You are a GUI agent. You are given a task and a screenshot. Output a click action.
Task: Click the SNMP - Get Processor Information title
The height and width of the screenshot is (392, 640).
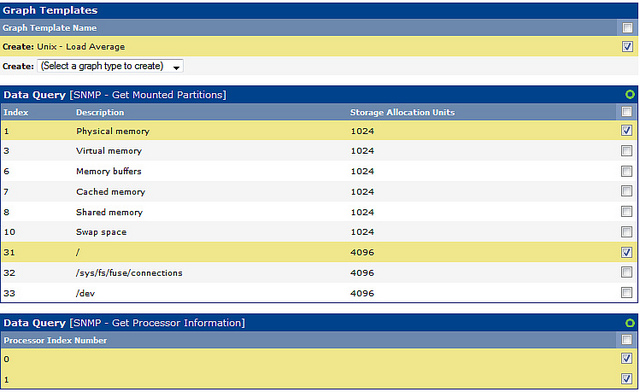pyautogui.click(x=157, y=323)
